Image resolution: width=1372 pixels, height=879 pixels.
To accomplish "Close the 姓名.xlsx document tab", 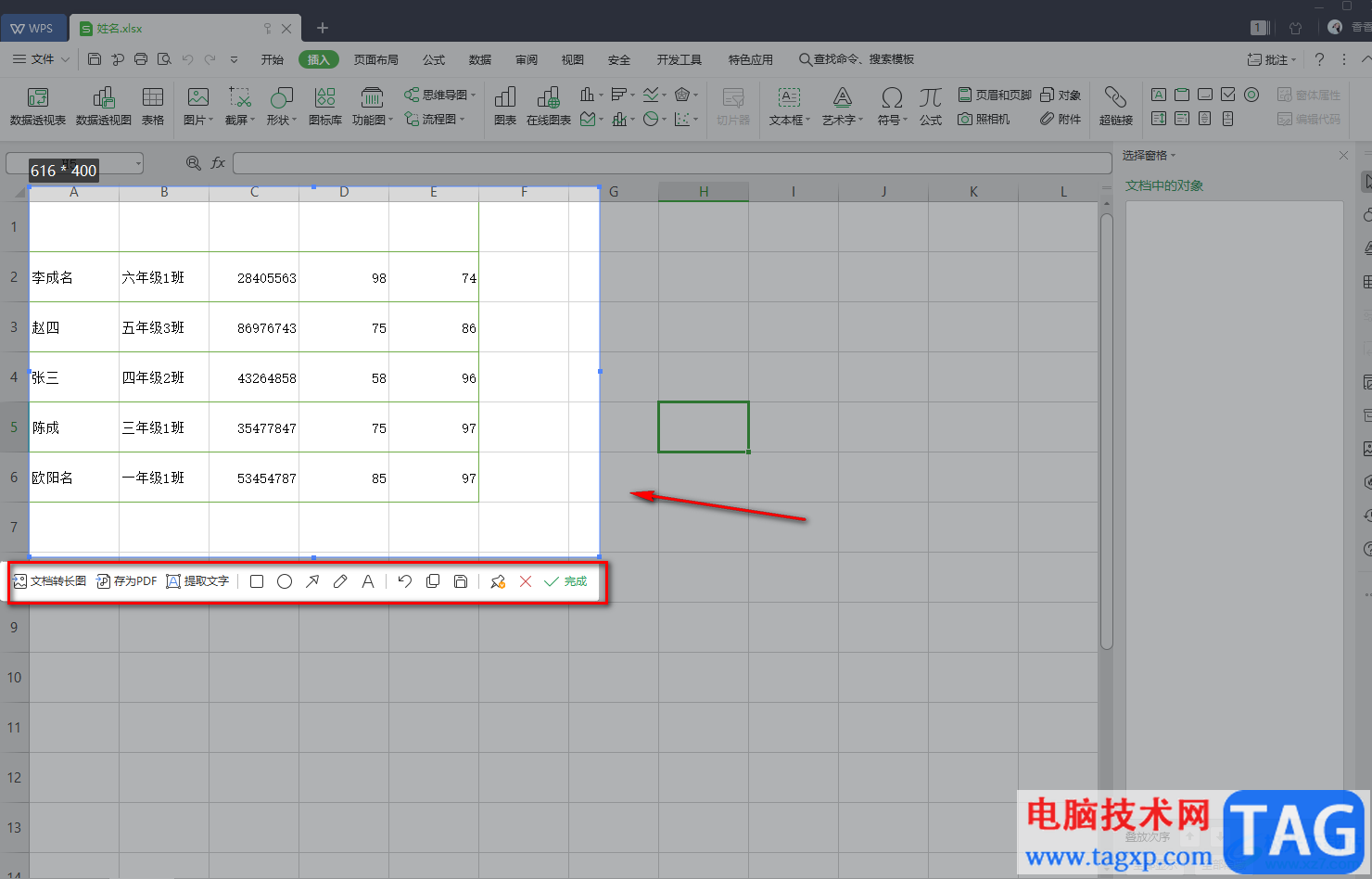I will 286,29.
